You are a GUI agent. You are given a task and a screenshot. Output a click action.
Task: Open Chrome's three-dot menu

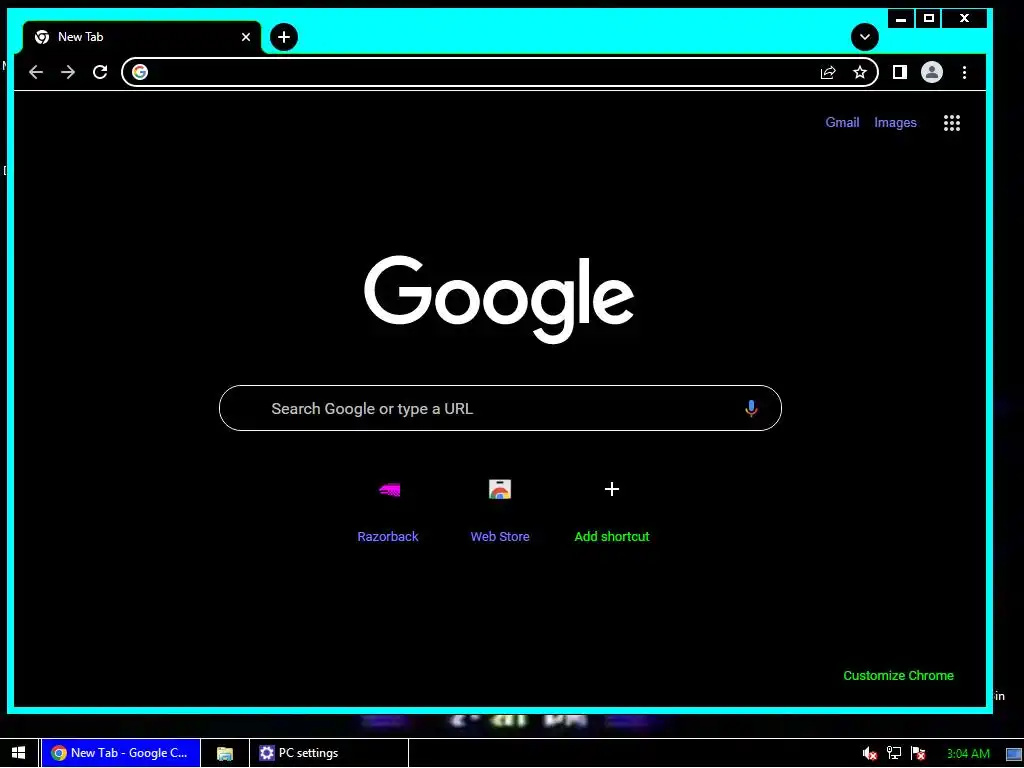pyautogui.click(x=965, y=72)
